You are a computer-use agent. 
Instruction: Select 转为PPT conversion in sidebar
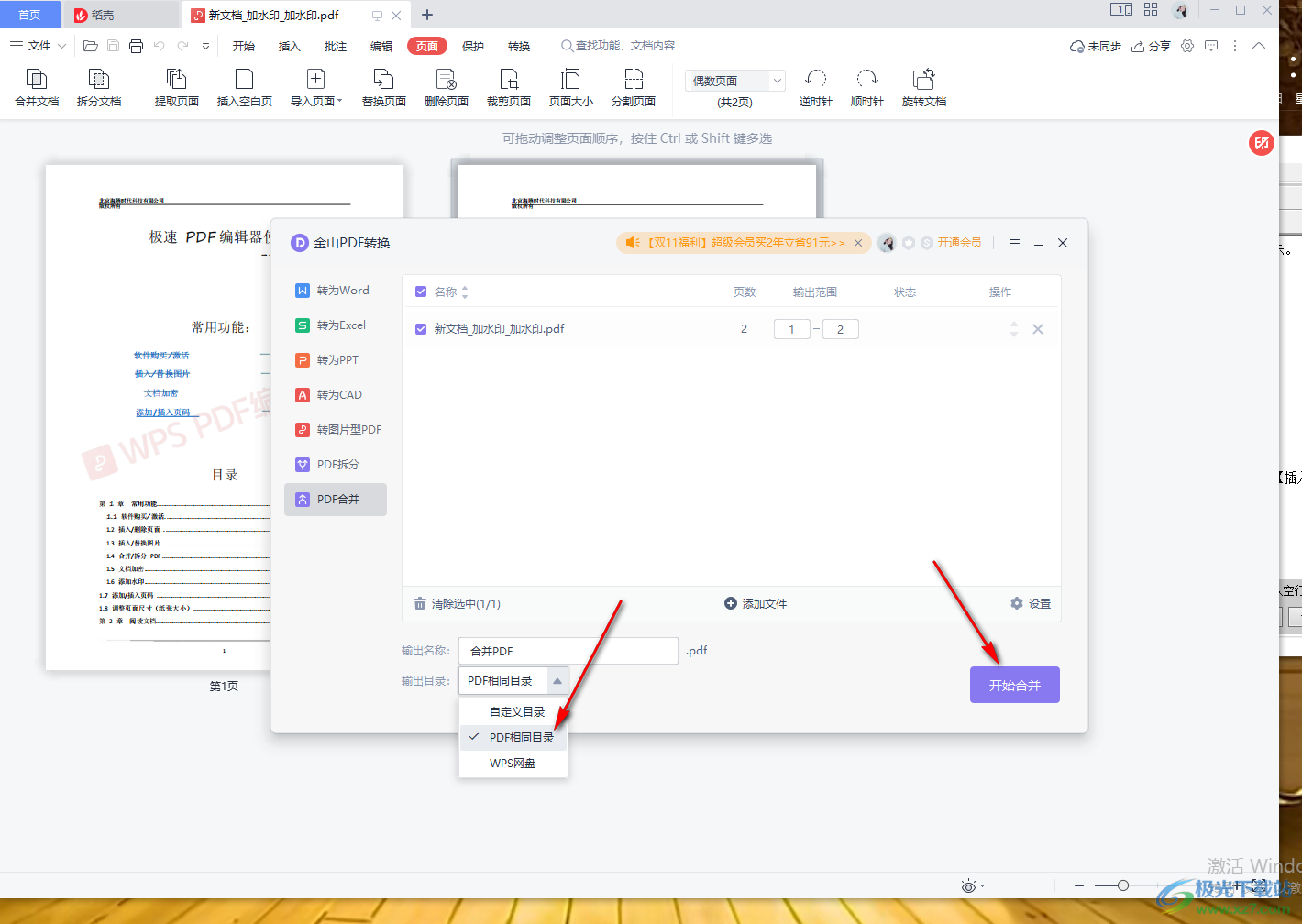(x=335, y=360)
